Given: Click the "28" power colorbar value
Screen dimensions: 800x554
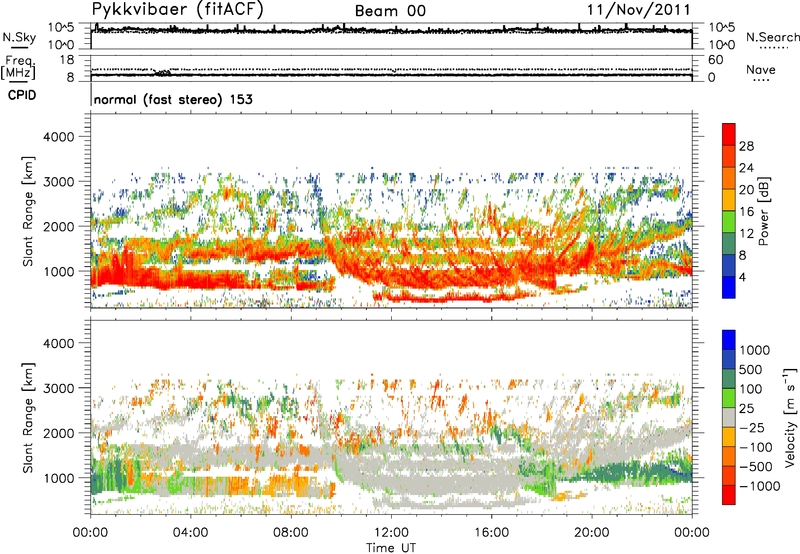Looking at the screenshot, I should tap(746, 146).
